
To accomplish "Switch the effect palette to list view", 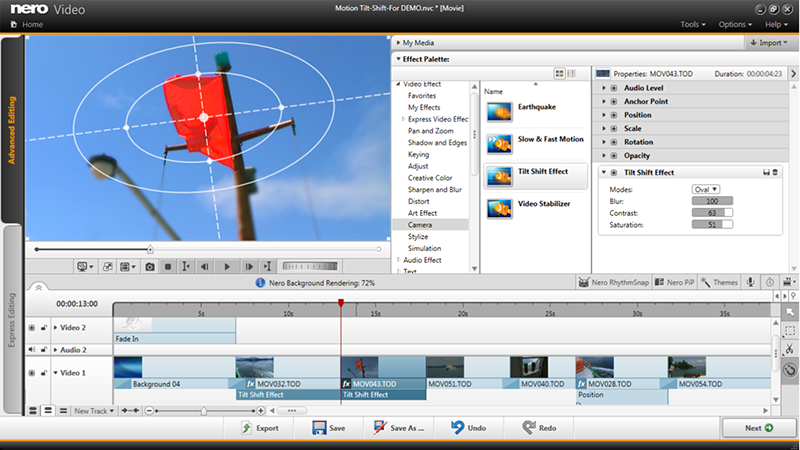I will (x=571, y=73).
